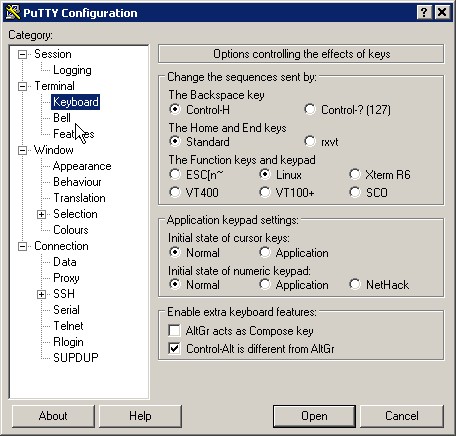Click the About button
The image size is (456, 436).
tap(53, 416)
